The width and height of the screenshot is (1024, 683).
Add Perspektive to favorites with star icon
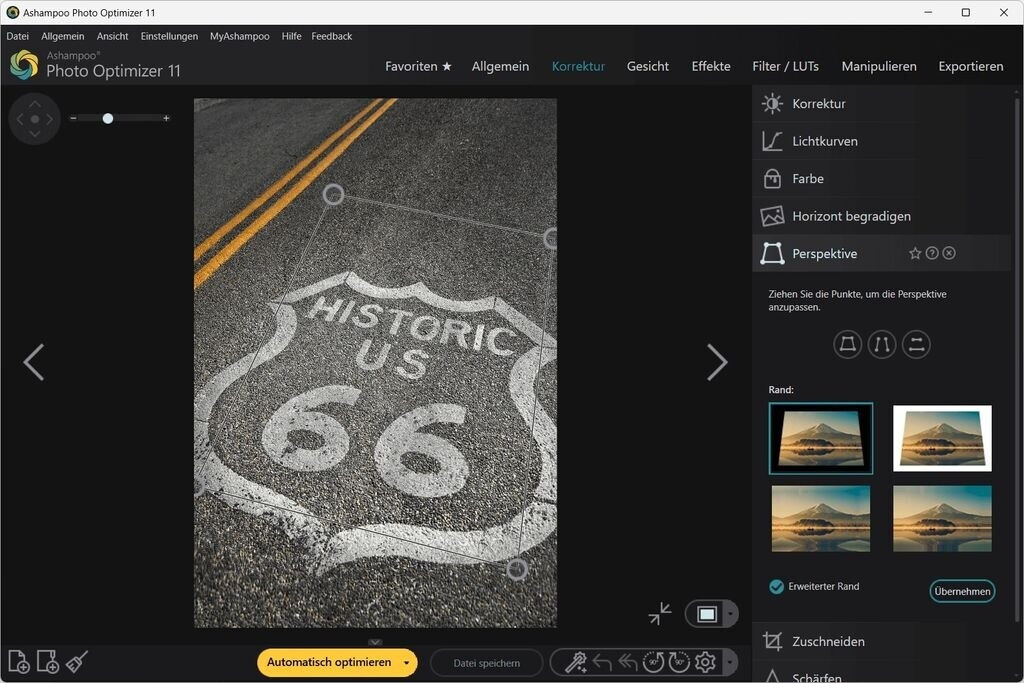click(x=915, y=254)
